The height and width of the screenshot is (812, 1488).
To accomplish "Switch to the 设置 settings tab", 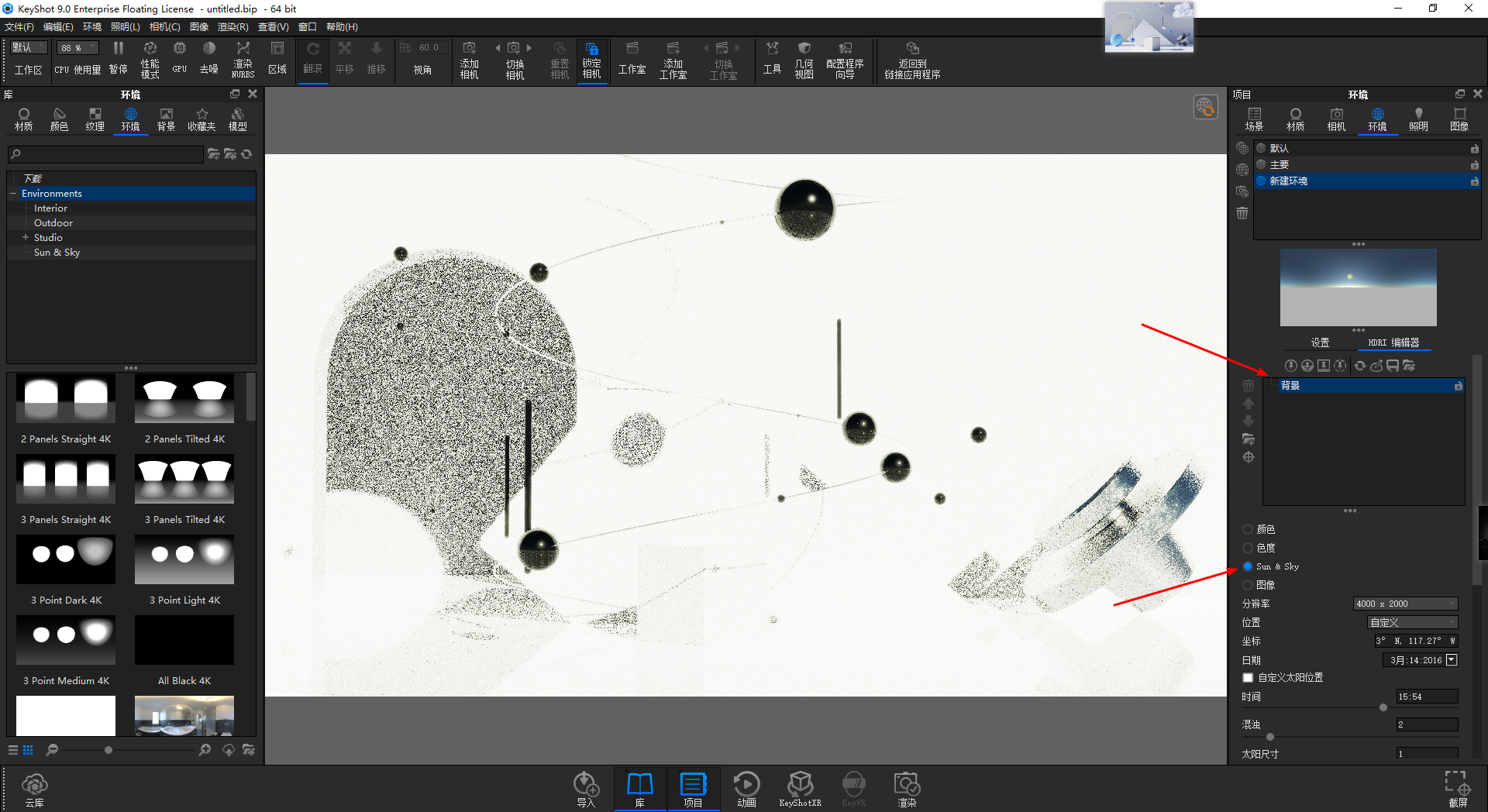I will 1320,342.
